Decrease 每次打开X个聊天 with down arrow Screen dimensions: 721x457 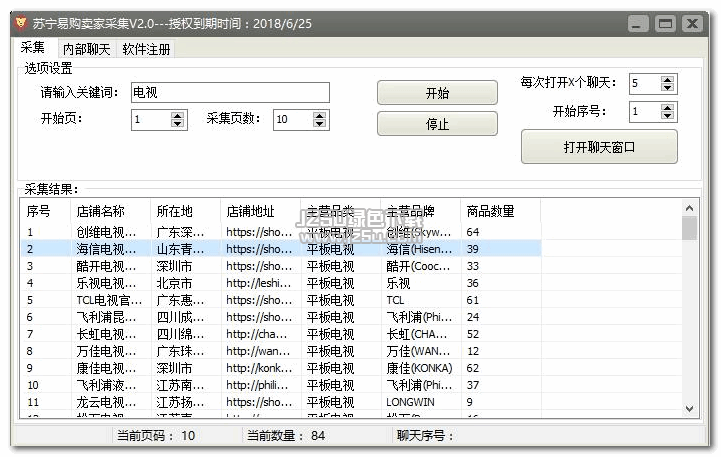click(667, 88)
